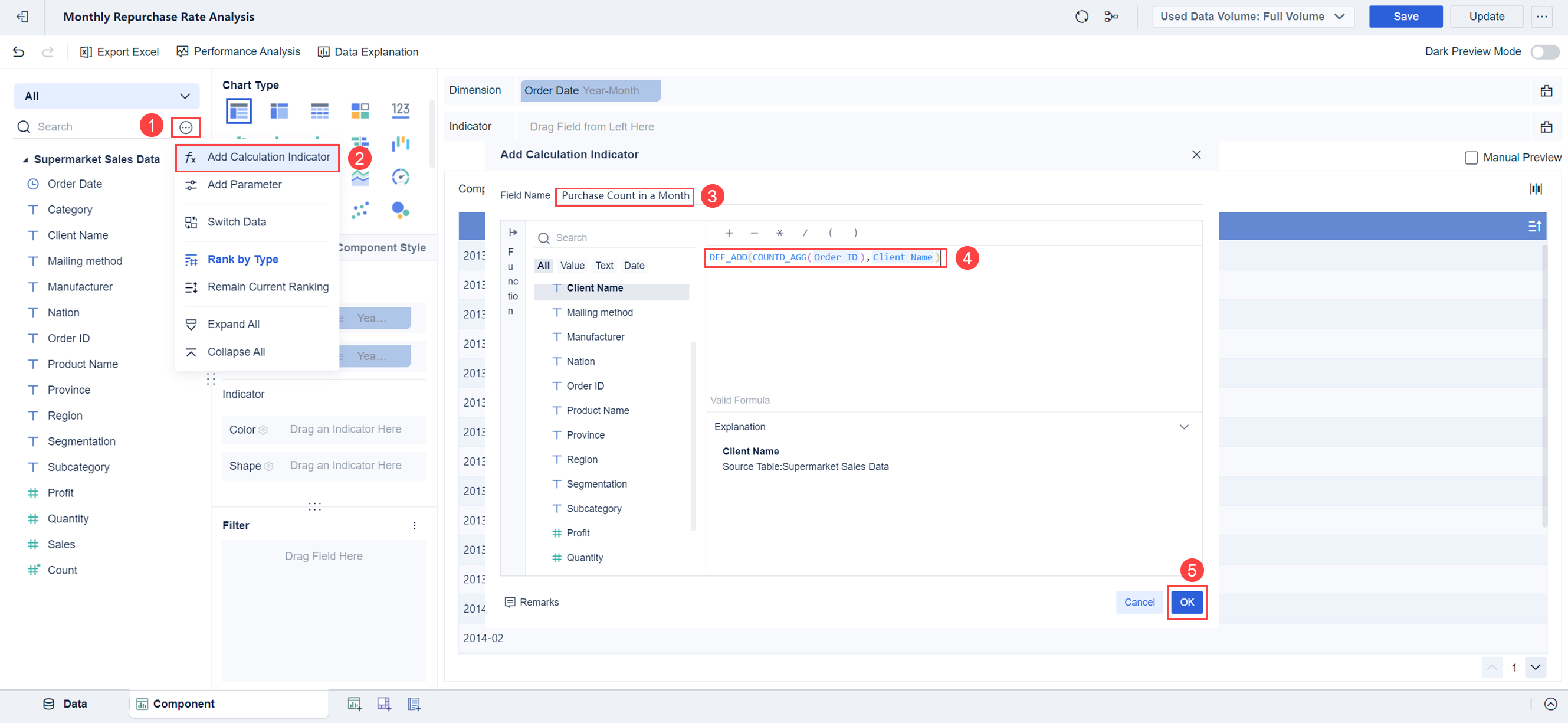
Task: Expand the All fields dropdown
Action: 107,96
